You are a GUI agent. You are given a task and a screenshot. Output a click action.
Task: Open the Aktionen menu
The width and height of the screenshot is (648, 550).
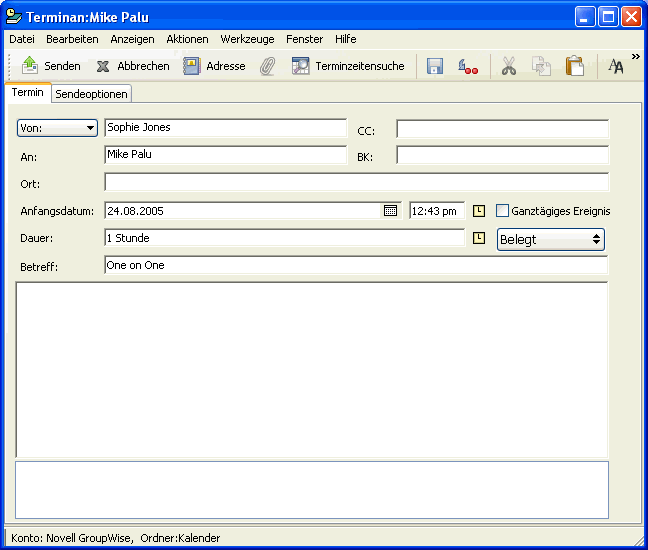[187, 39]
